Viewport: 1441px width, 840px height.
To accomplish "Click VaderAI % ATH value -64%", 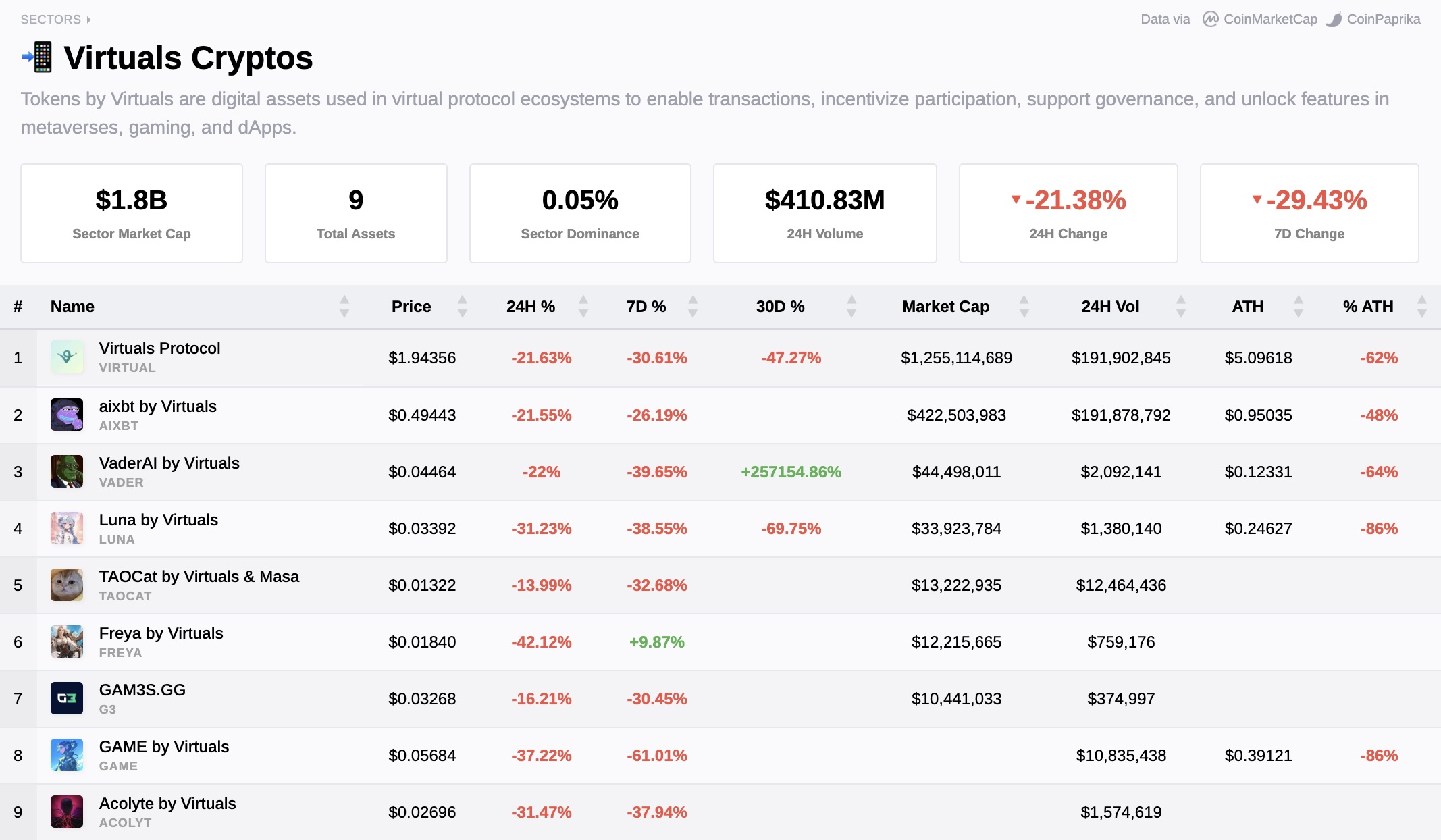I will [x=1379, y=472].
